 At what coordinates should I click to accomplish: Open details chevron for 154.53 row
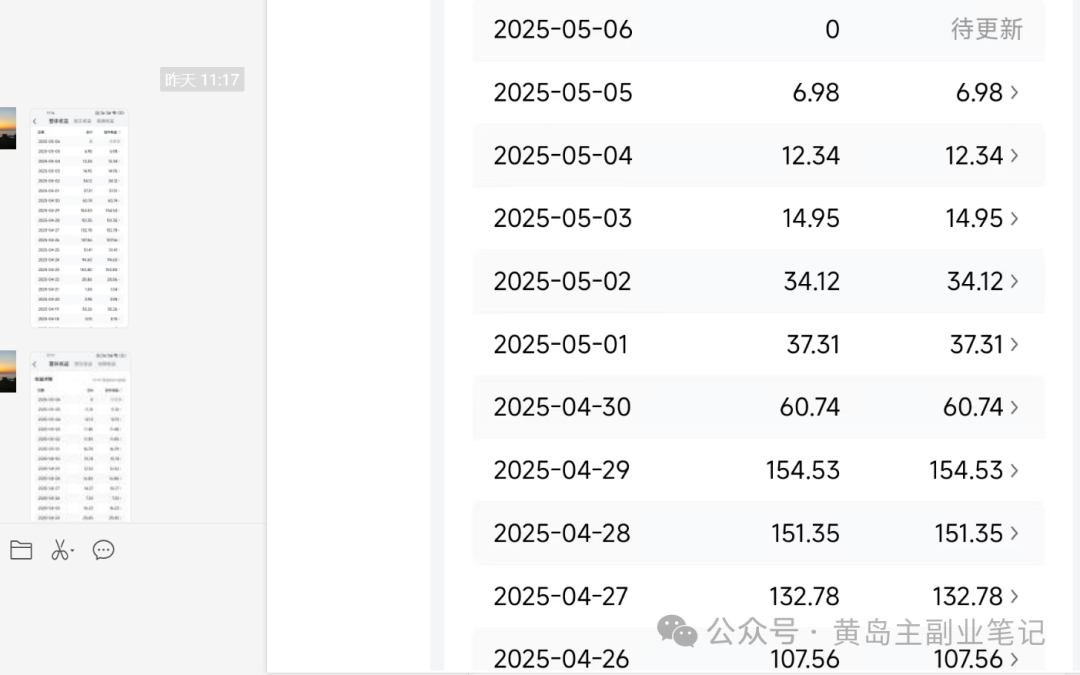[1014, 470]
